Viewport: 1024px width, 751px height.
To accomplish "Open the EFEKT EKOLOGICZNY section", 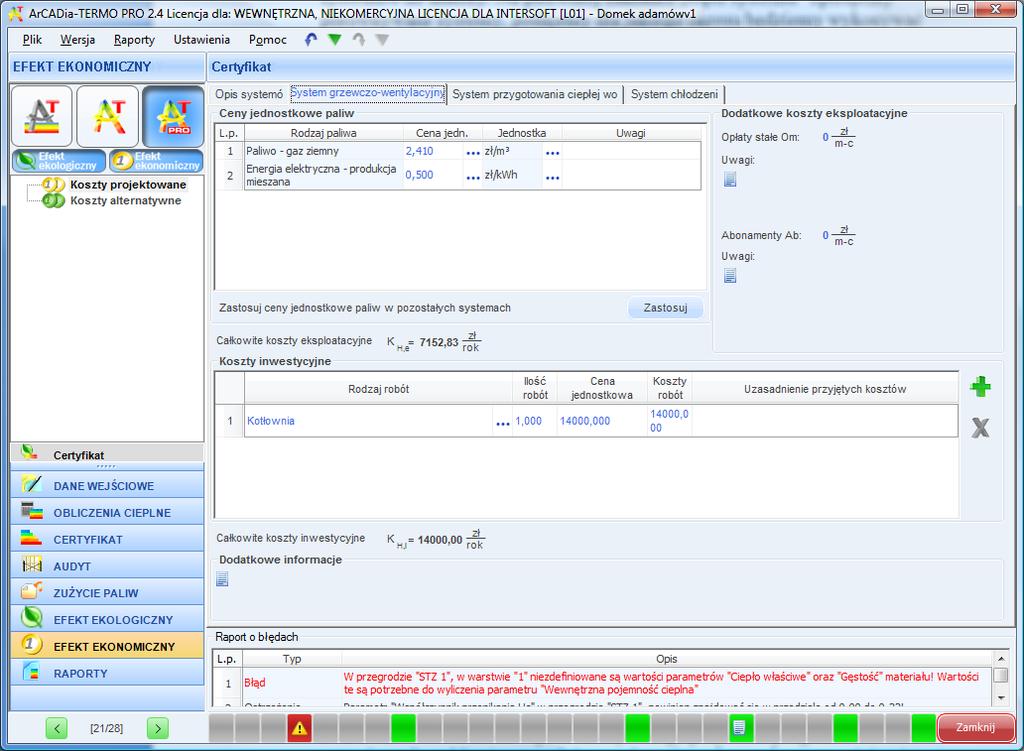I will tap(107, 619).
